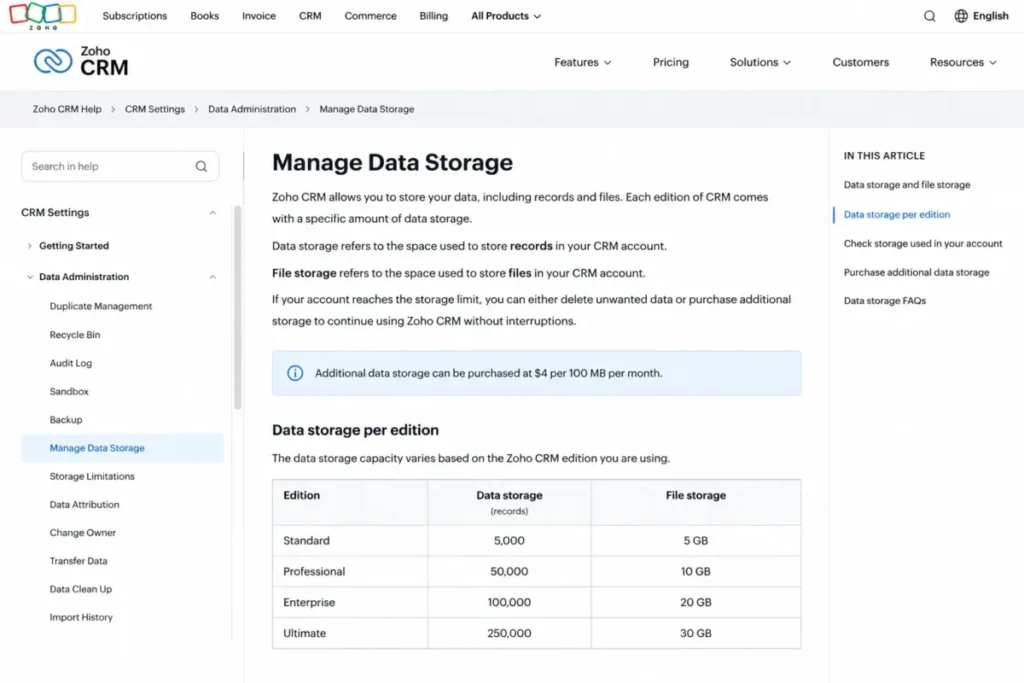Screen dimensions: 1024x683
Task: Open Audit Log in sidebar
Action: [71, 363]
